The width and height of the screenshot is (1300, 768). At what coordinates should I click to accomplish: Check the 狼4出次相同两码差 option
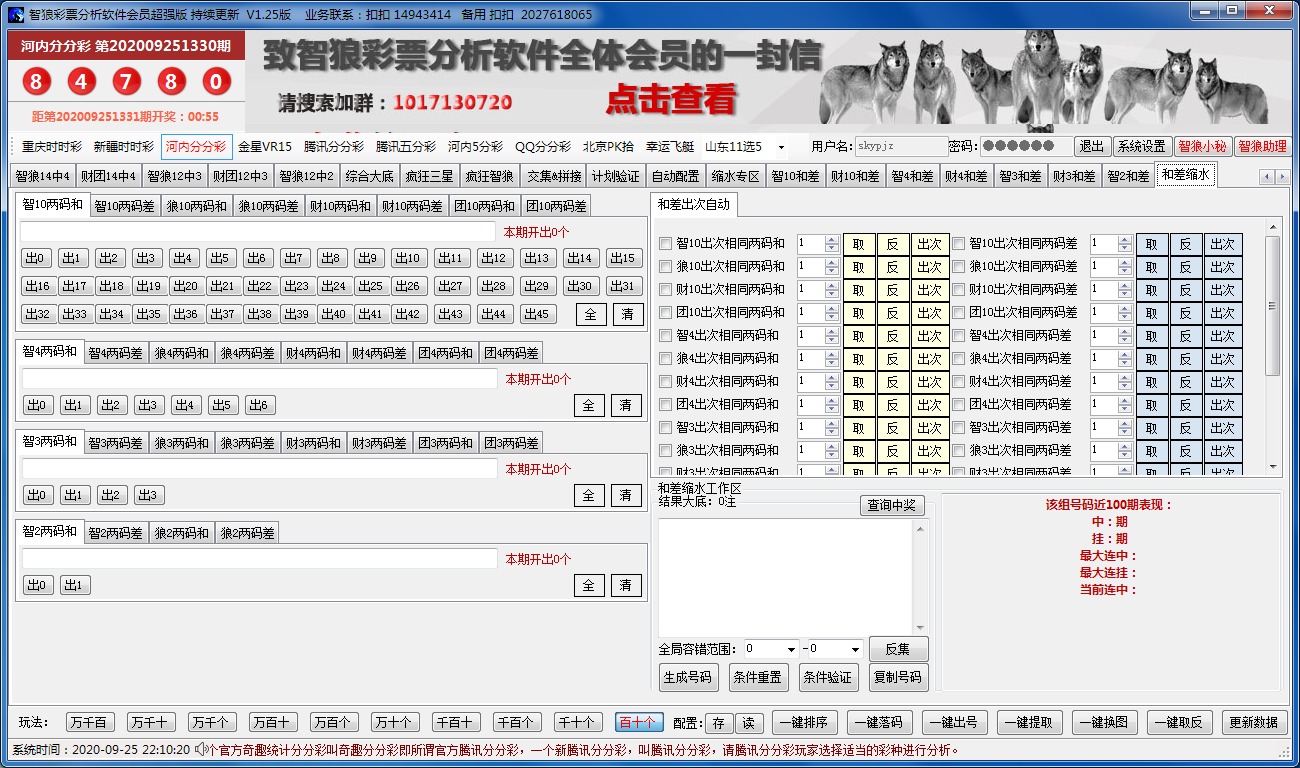pos(958,358)
